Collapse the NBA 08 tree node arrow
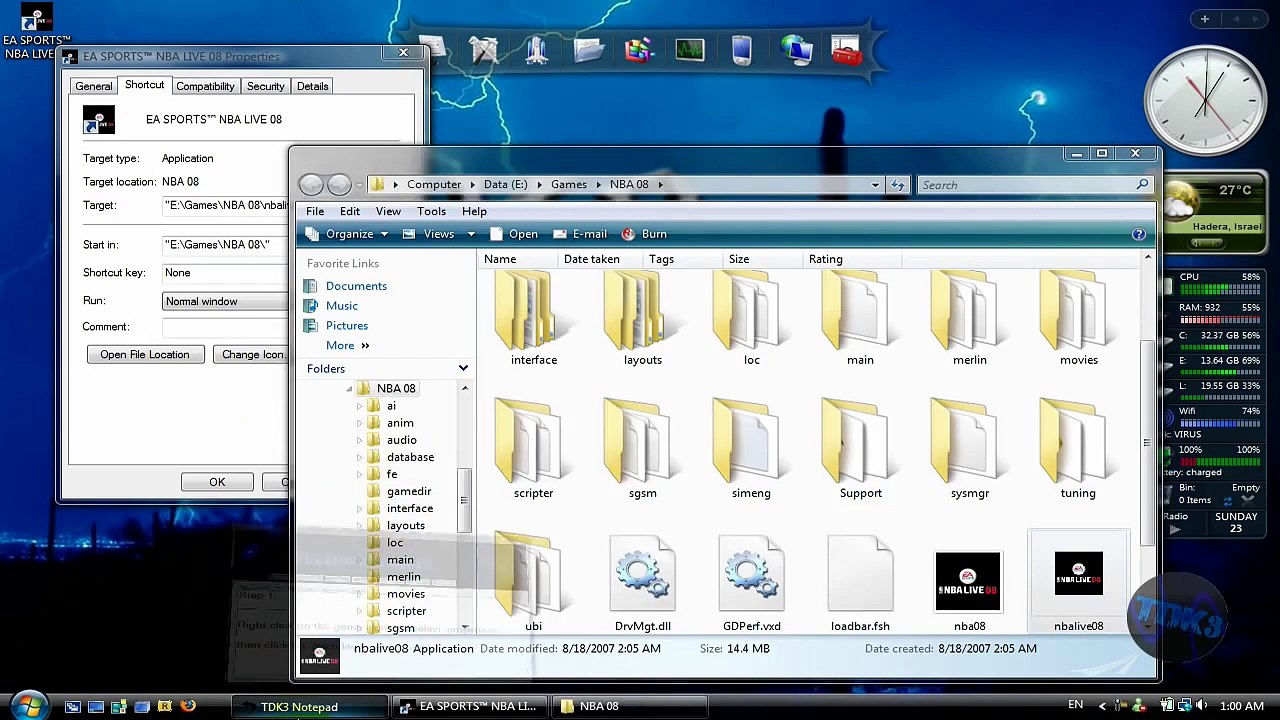Screen dimensions: 1280x720 tap(349, 389)
